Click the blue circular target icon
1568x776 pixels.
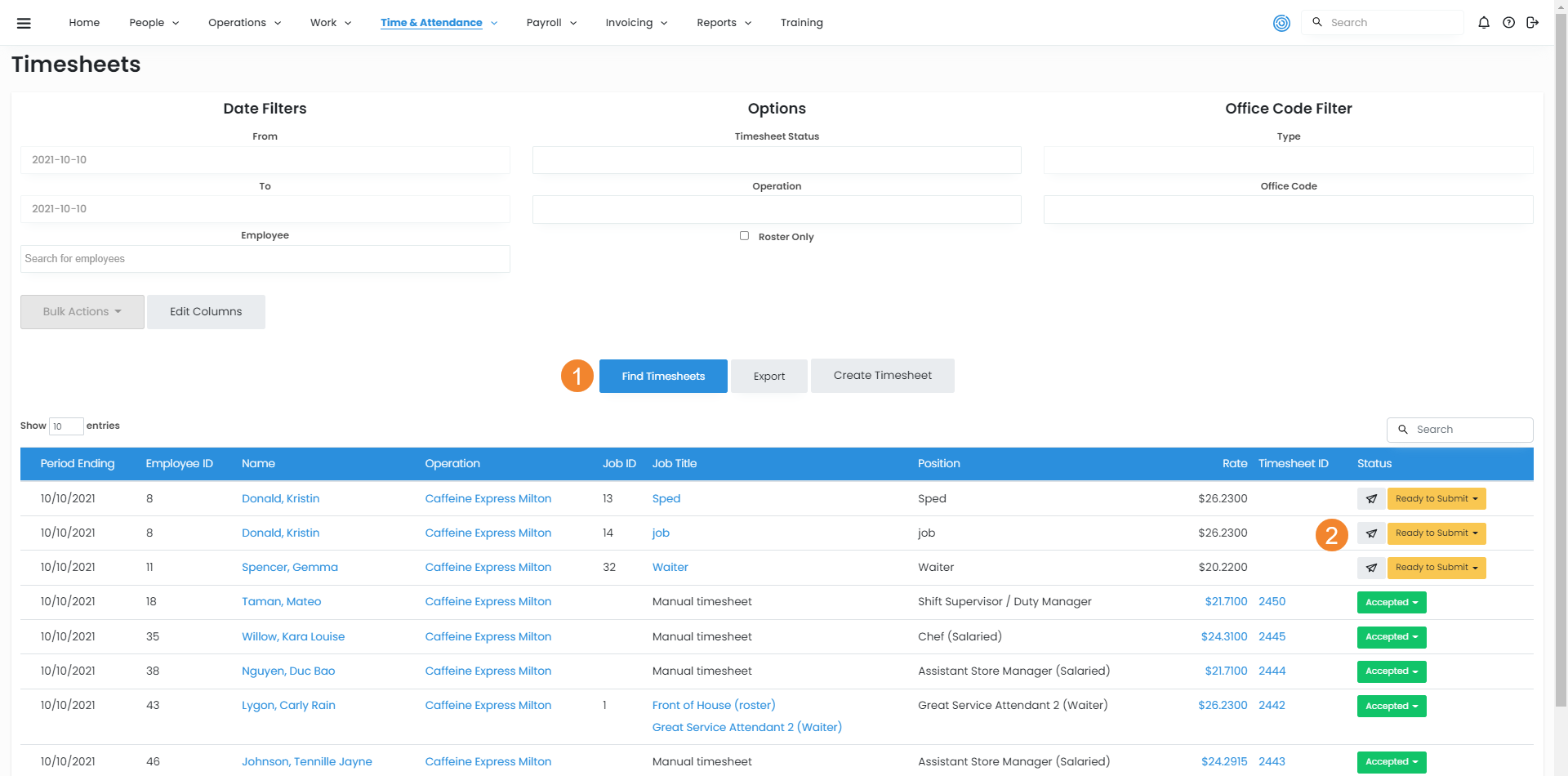1281,23
